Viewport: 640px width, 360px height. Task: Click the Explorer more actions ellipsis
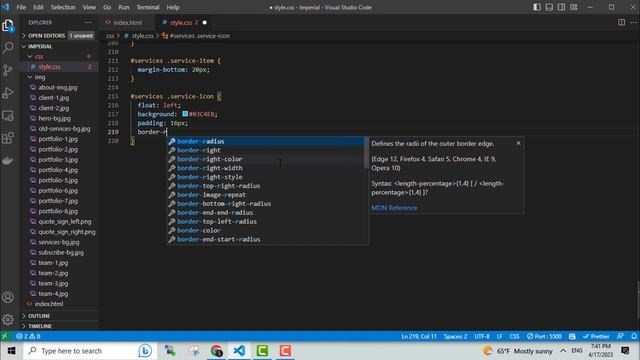[88, 22]
